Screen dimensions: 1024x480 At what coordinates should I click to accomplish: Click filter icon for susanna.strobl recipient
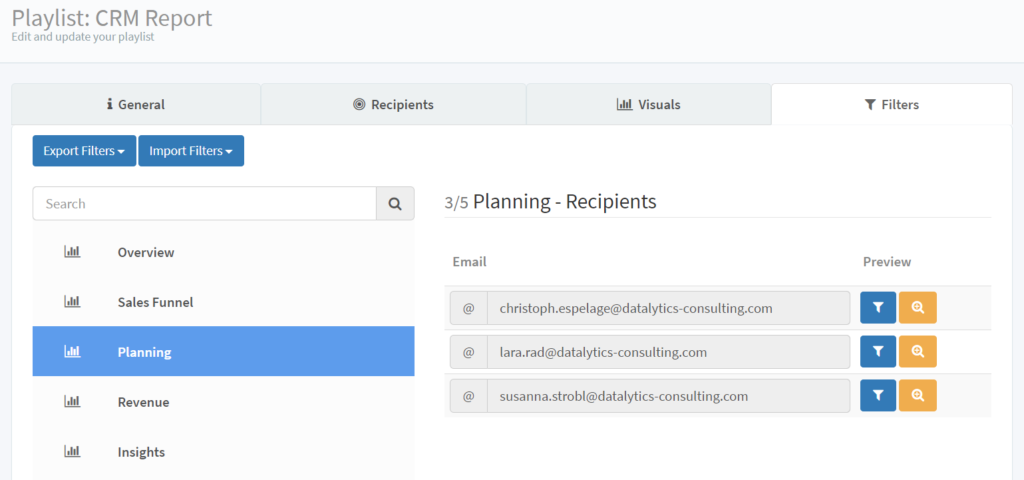(x=878, y=395)
